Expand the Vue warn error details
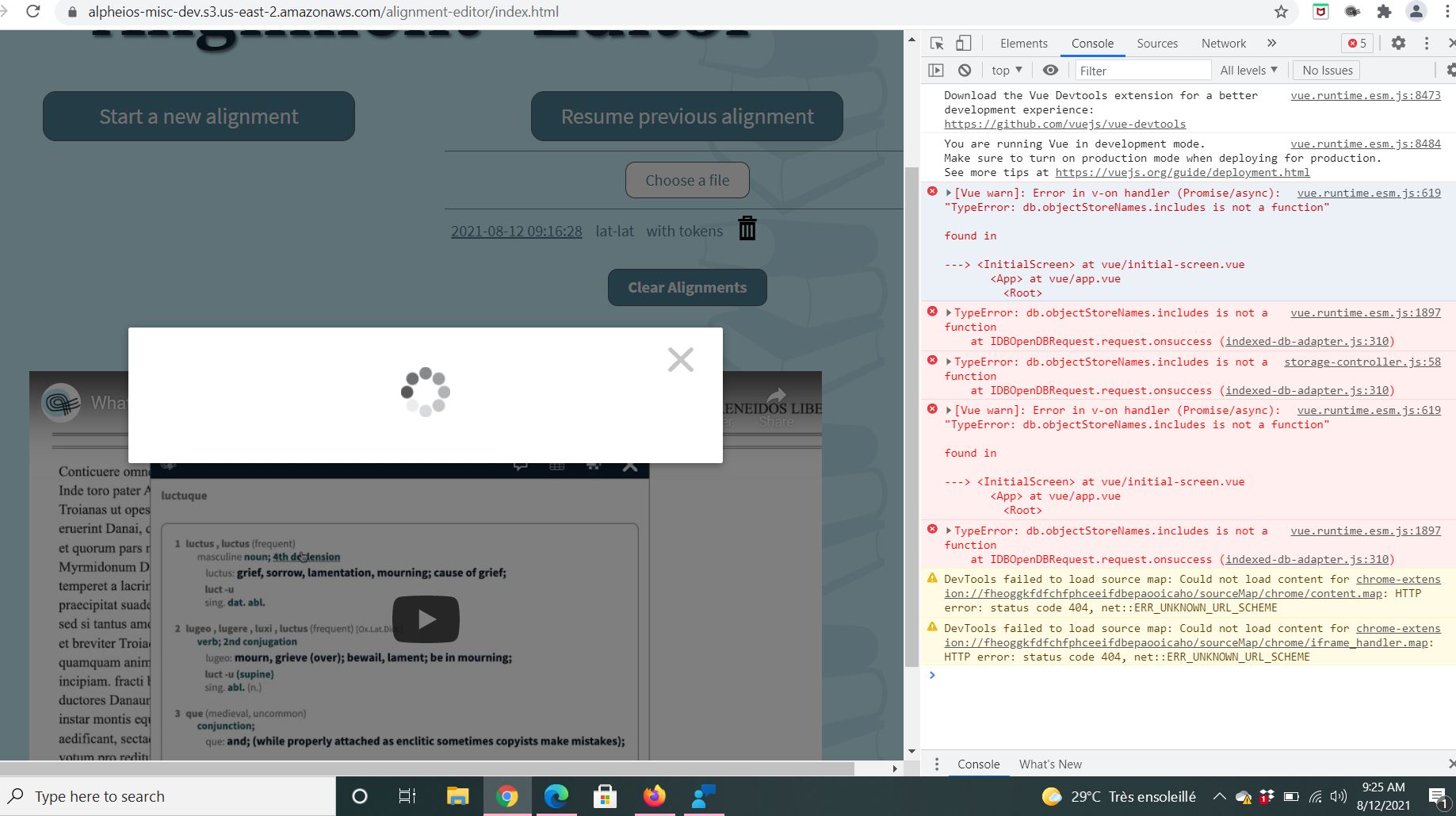This screenshot has width=1456, height=816. tap(949, 193)
